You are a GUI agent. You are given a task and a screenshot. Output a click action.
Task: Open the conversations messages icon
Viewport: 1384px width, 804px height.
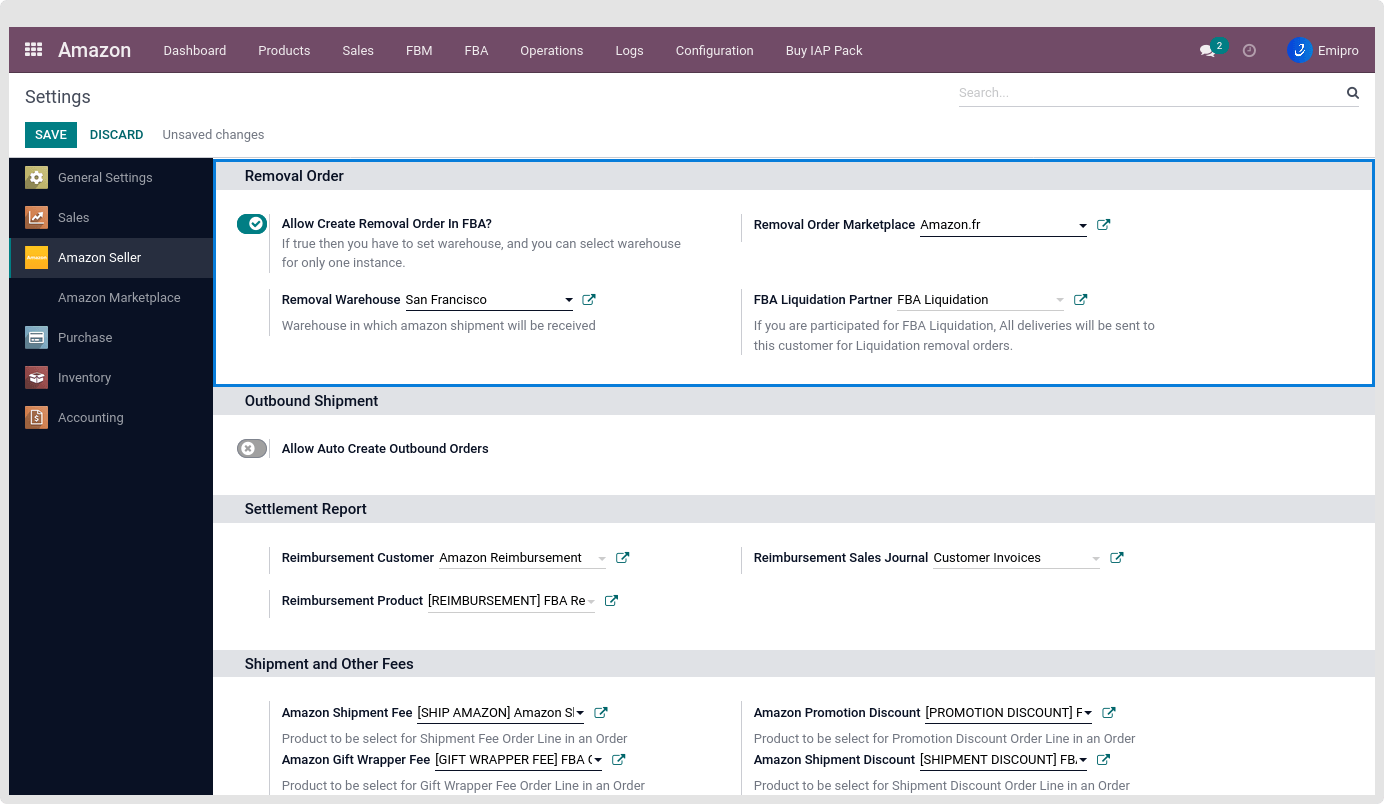[x=1207, y=50]
